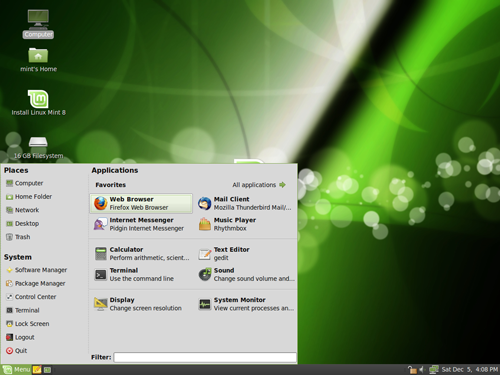This screenshot has height=375, width=500.
Task: Click the notes launcher icon beside Menu
Action: click(37, 370)
